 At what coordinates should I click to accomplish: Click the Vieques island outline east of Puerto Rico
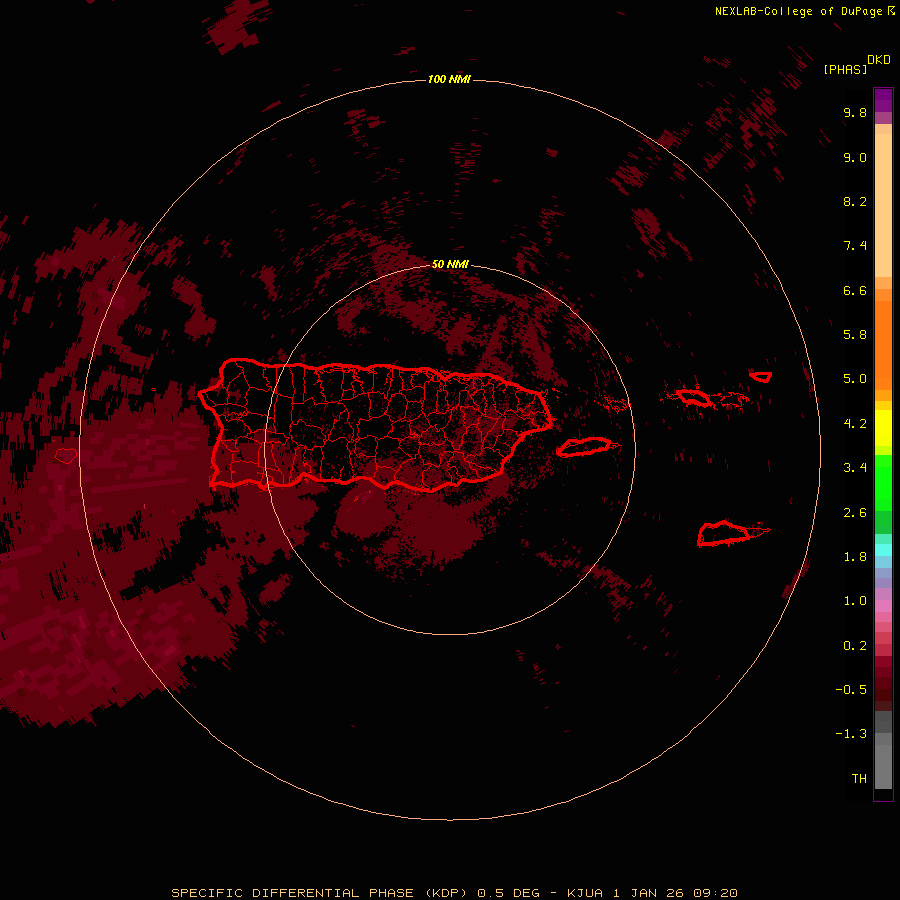[x=584, y=447]
